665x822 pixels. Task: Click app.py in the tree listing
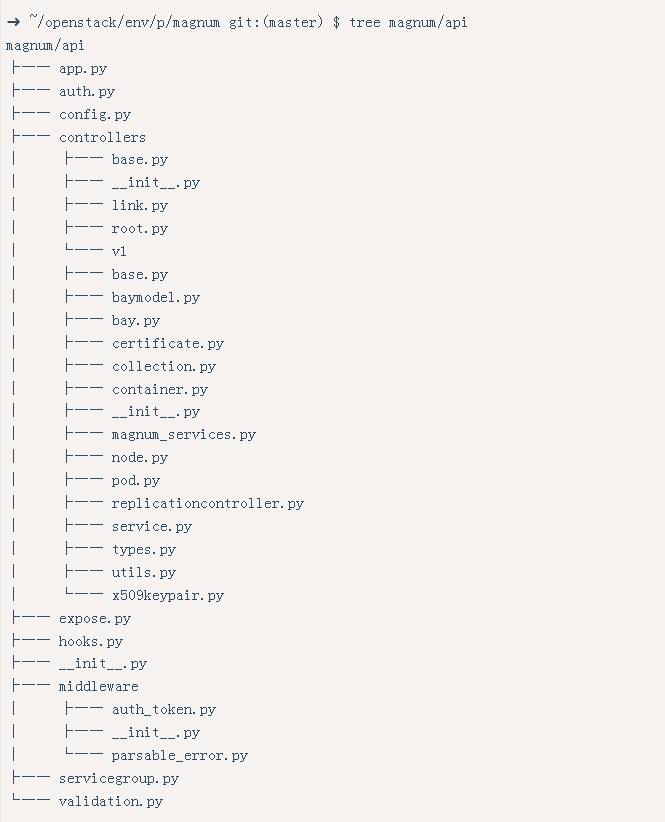[83, 69]
